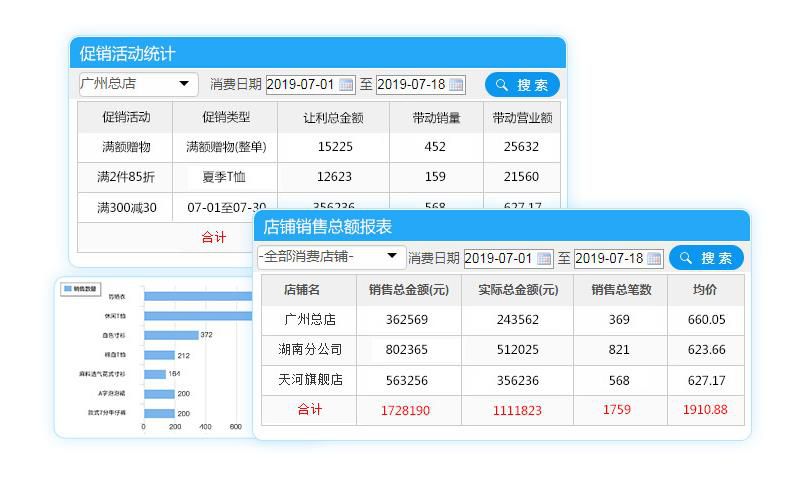Select the 均价 column header
The image size is (810, 497).
[x=705, y=290]
